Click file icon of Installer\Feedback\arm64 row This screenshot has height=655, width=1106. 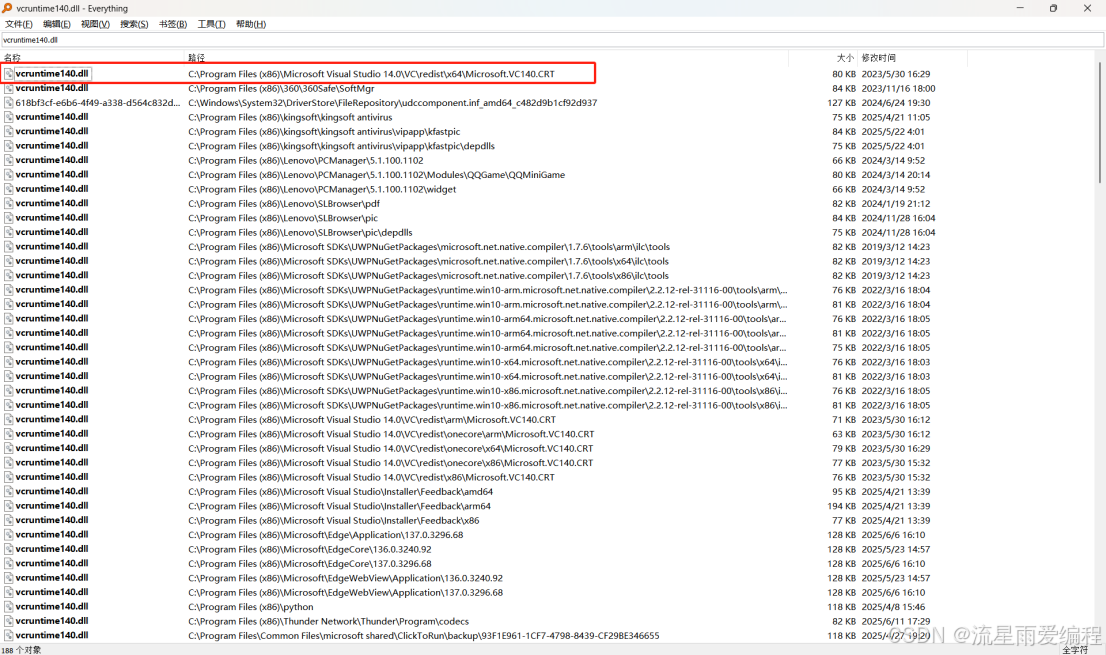pyautogui.click(x=8, y=506)
